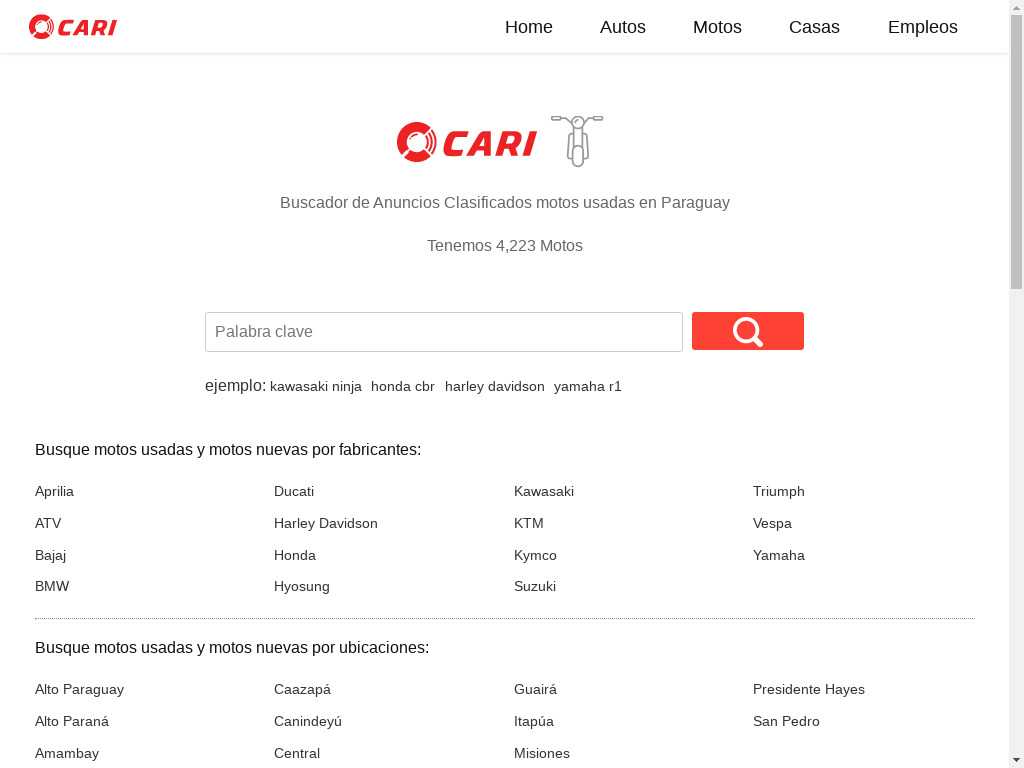
Task: Click the heading 'Busque motos... por fabricantes'
Action: pyautogui.click(x=228, y=449)
